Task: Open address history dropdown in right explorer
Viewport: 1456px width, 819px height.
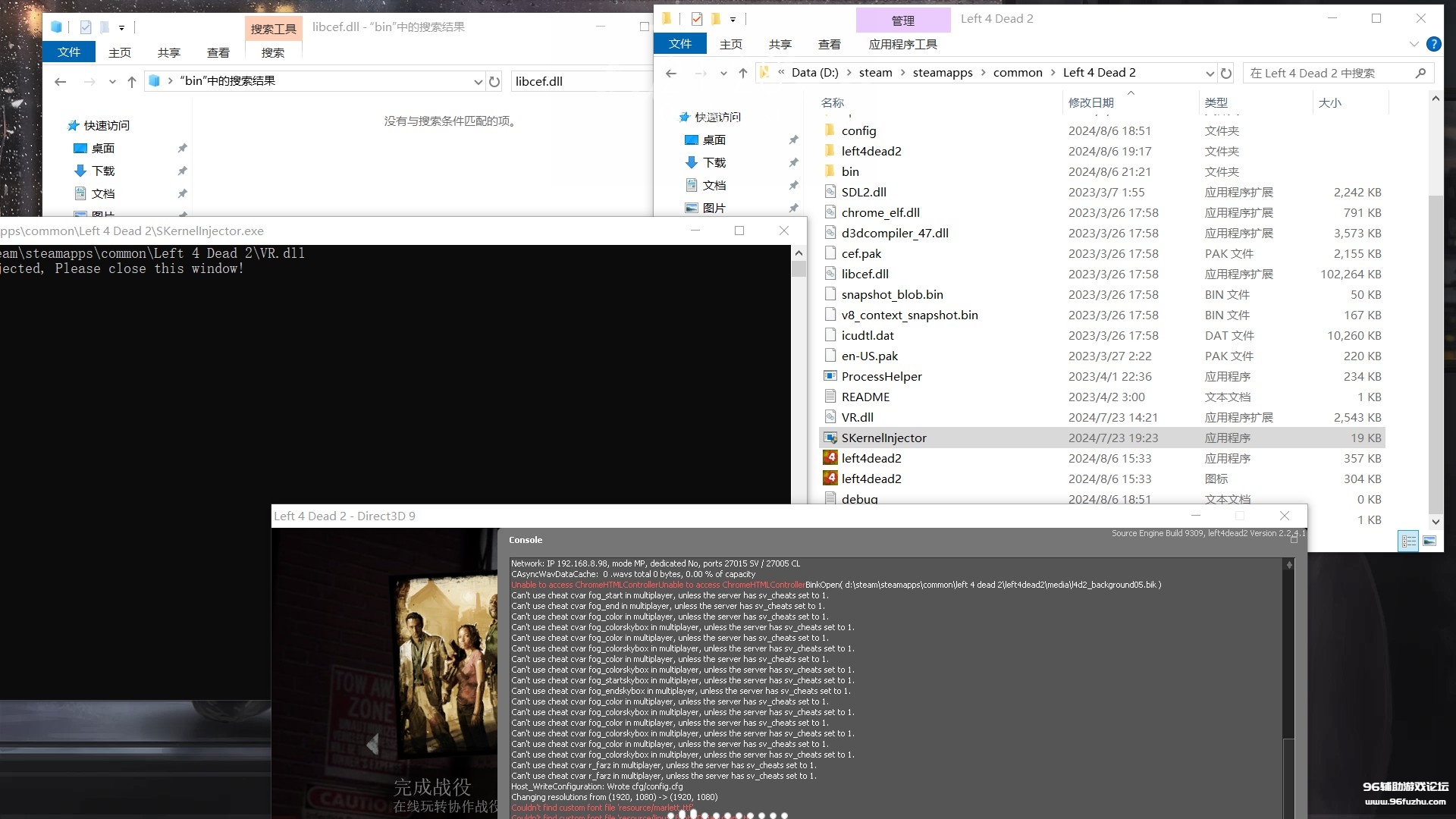Action: pos(1210,73)
